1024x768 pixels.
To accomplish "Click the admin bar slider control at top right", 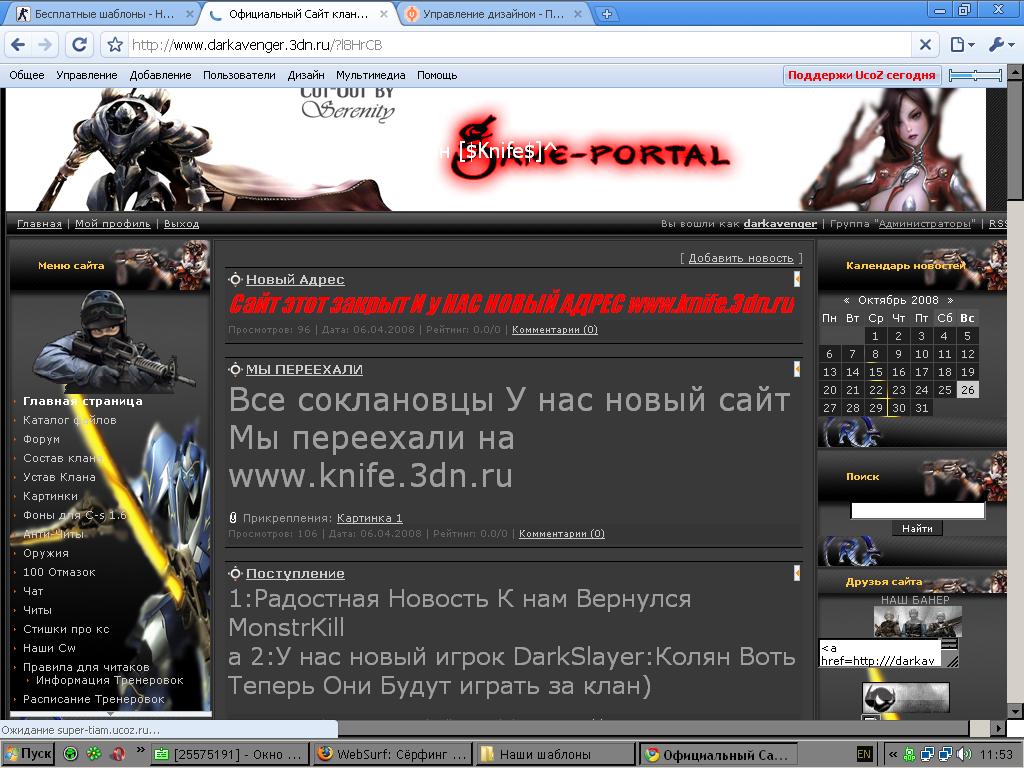I will [x=975, y=75].
